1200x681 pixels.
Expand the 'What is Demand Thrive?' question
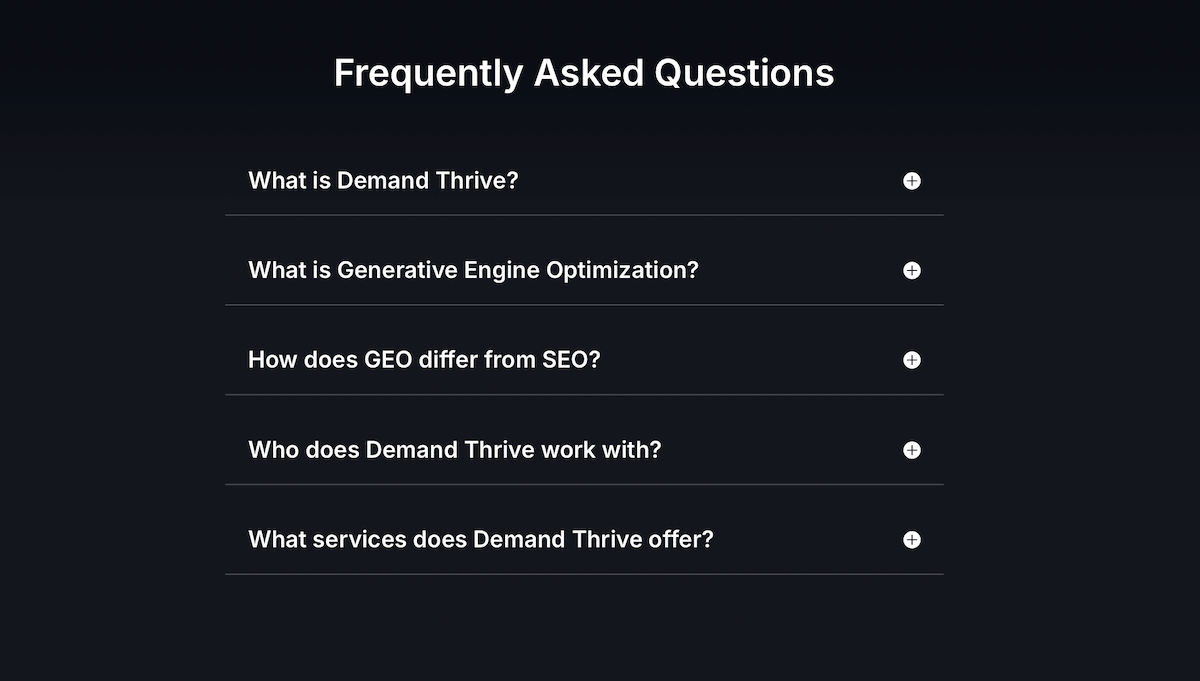tap(383, 181)
